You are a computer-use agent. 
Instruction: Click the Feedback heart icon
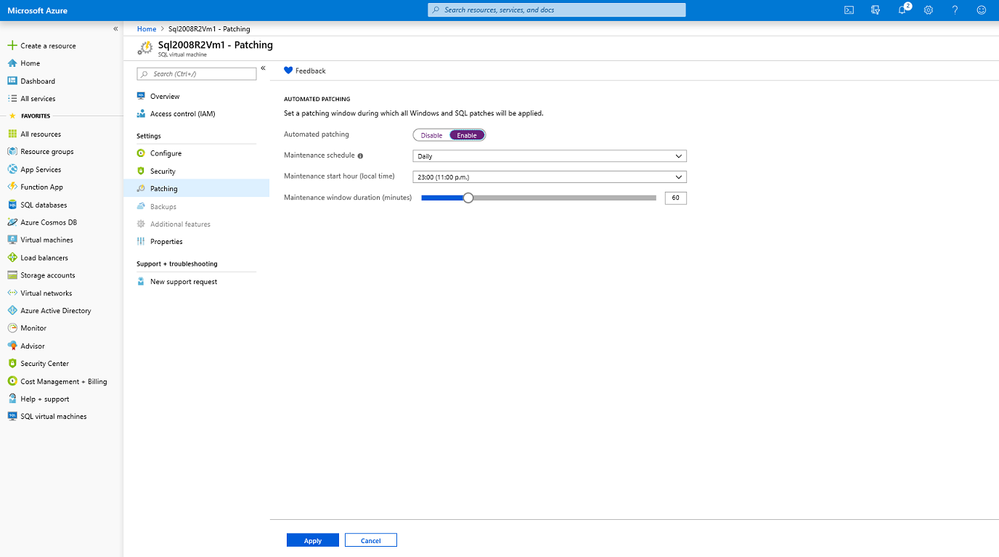(288, 71)
